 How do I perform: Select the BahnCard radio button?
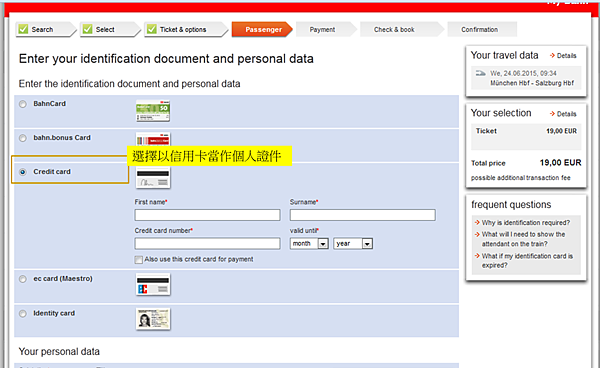tap(23, 104)
